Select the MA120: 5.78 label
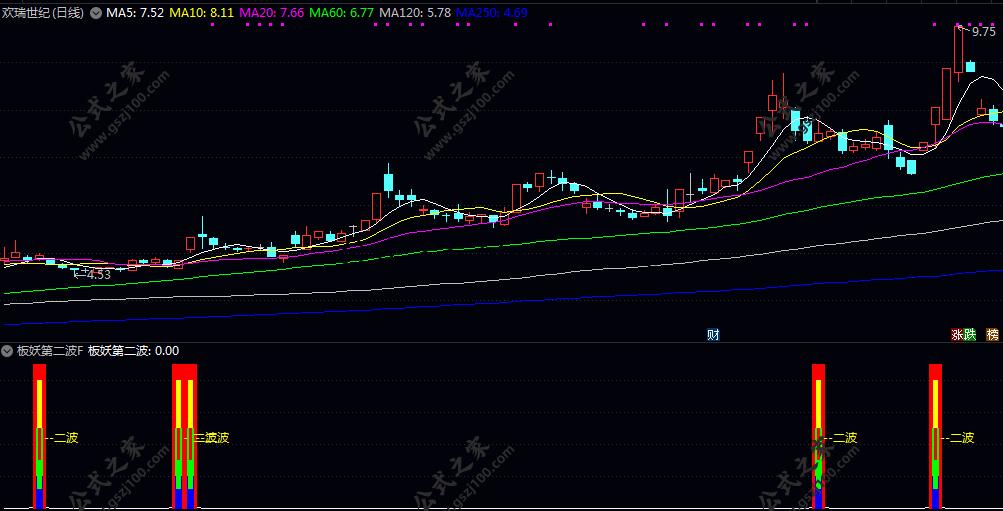1003x511 pixels. [415, 13]
